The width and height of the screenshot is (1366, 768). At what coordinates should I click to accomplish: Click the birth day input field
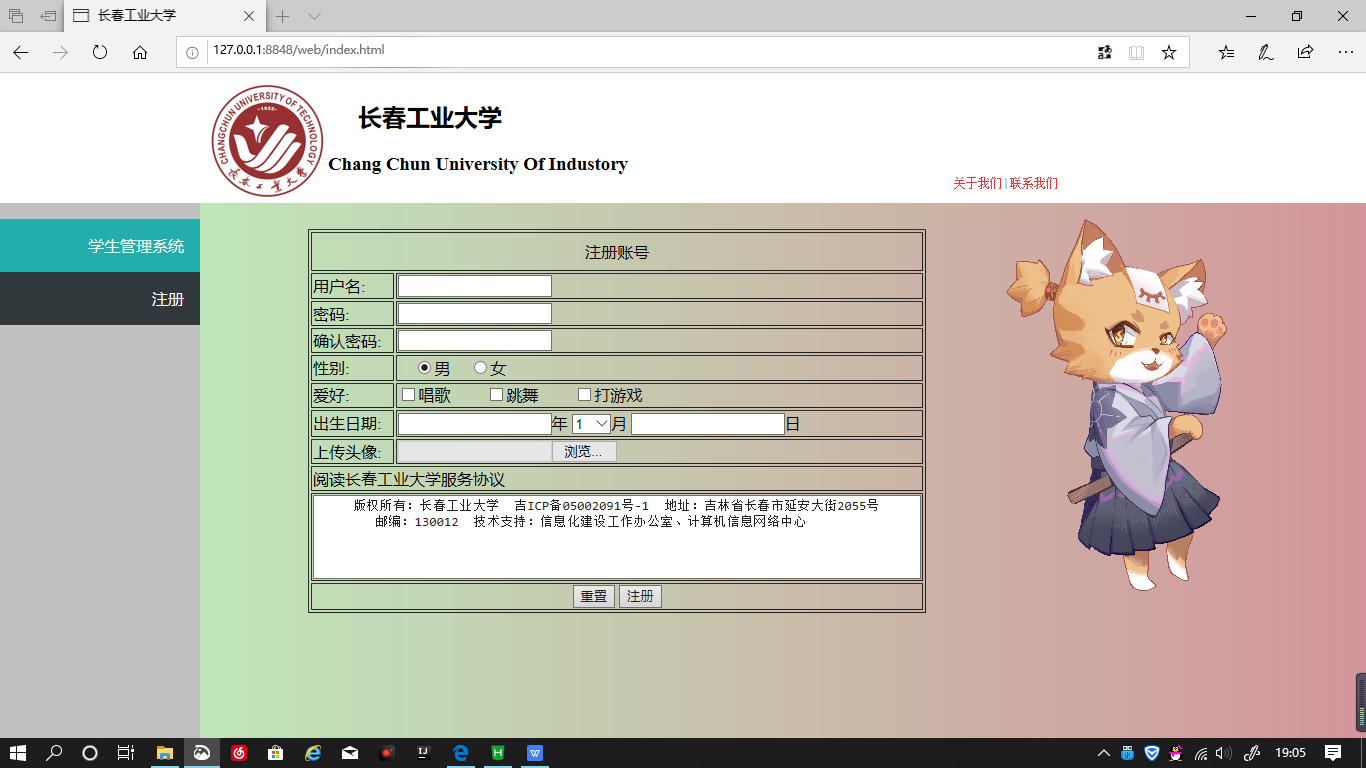[708, 424]
